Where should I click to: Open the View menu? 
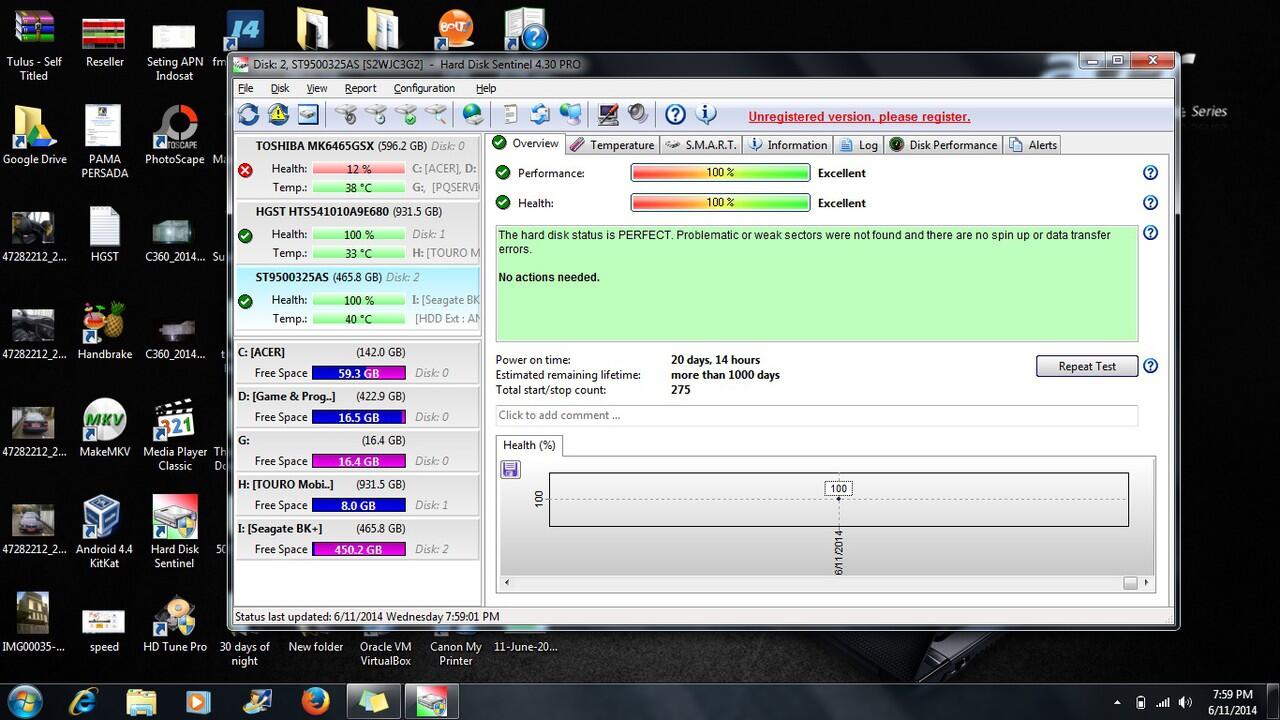click(x=317, y=88)
